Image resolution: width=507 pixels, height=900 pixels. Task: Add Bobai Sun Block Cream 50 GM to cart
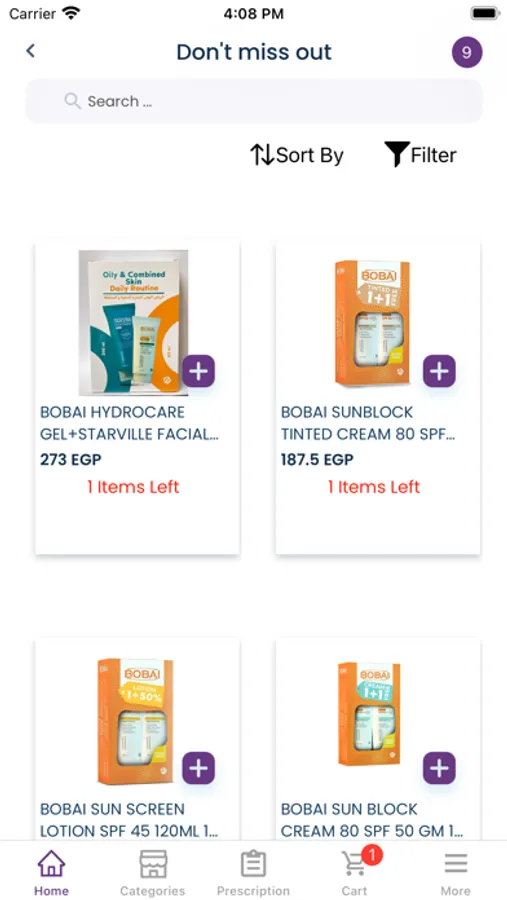(x=439, y=768)
